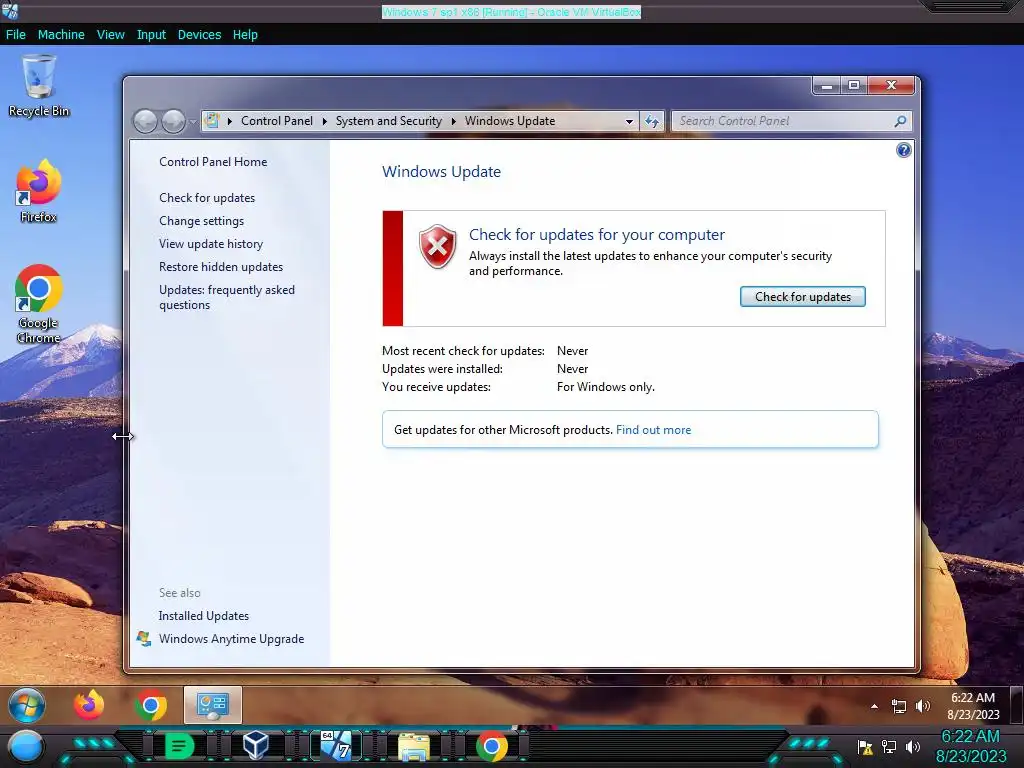
Task: Open Windows Anytime Upgrade link
Action: coord(231,638)
